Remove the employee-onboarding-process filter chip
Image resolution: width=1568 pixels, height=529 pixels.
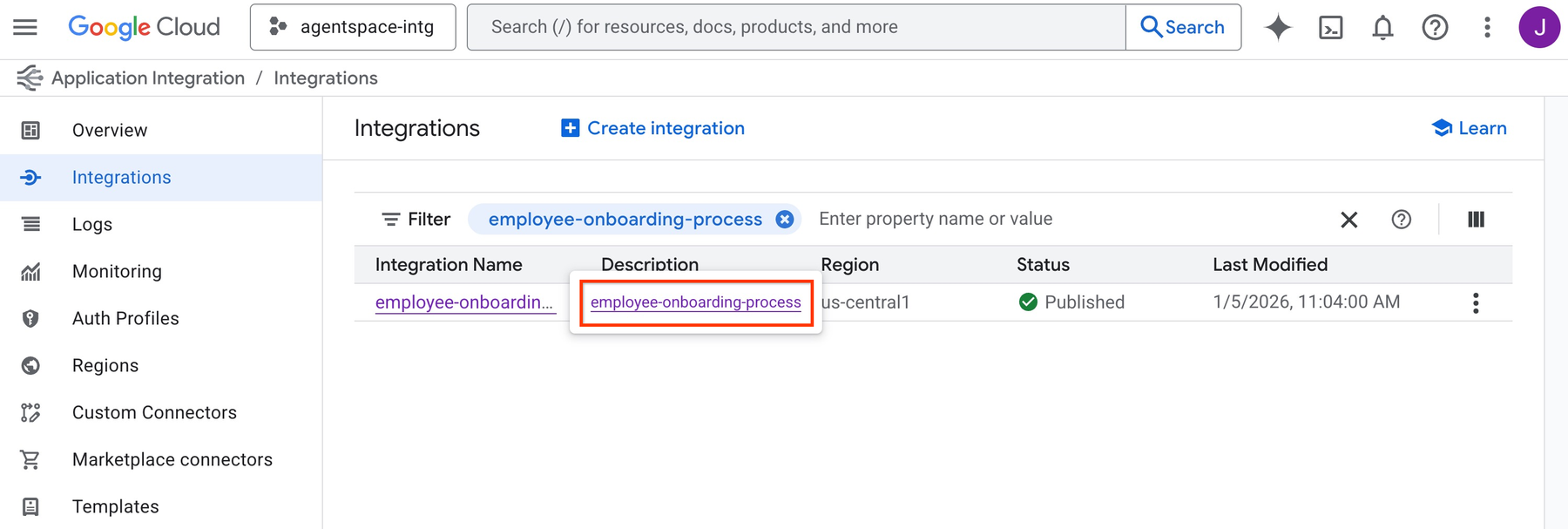tap(785, 219)
